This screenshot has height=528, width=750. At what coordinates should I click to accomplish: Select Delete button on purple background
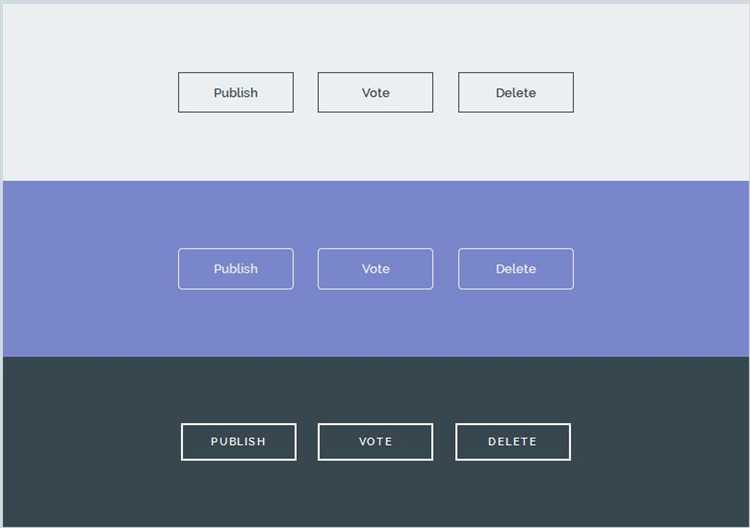point(516,269)
